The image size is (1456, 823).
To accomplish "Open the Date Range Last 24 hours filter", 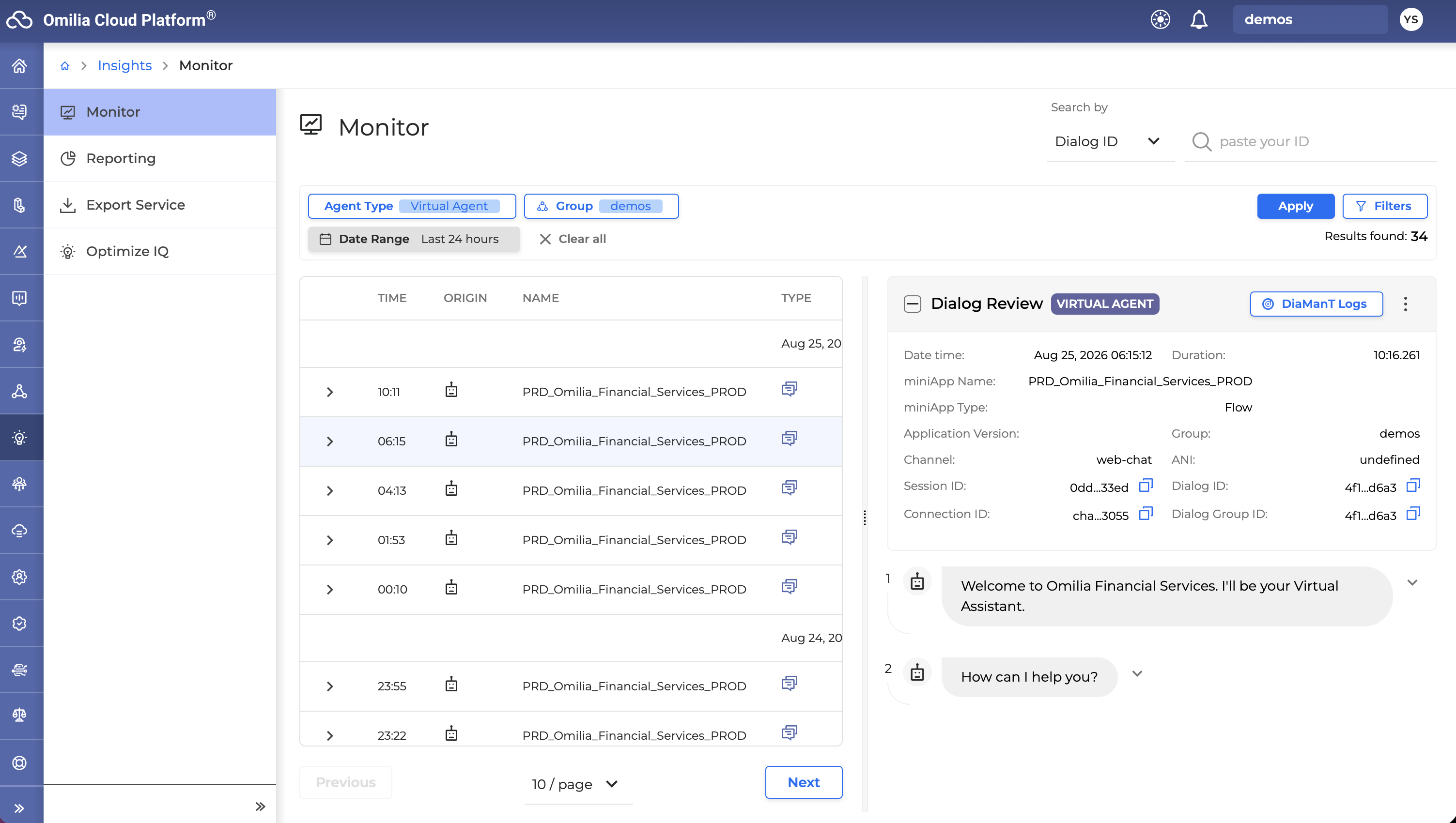I will point(414,239).
